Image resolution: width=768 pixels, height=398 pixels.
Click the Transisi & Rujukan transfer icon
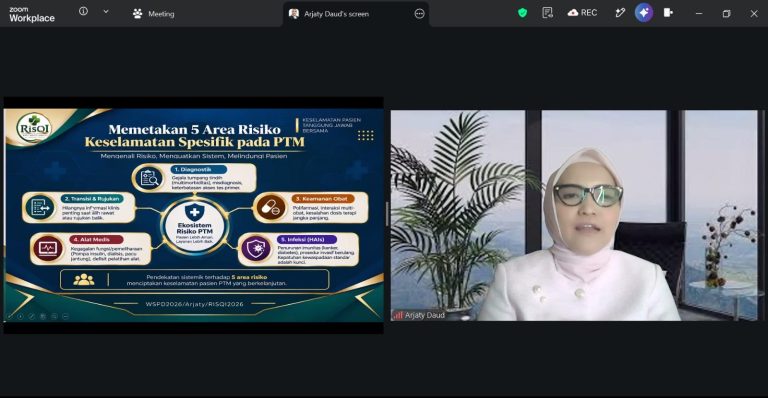click(x=40, y=208)
